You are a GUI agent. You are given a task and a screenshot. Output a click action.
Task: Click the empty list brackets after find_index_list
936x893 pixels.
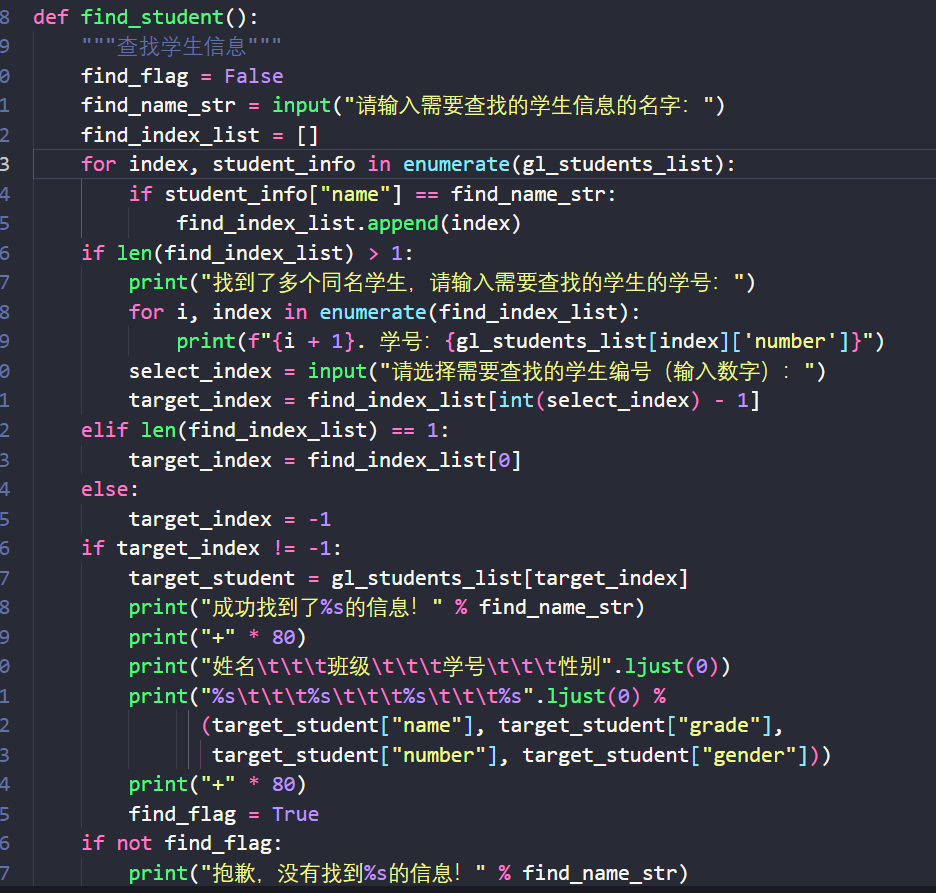pyautogui.click(x=307, y=136)
